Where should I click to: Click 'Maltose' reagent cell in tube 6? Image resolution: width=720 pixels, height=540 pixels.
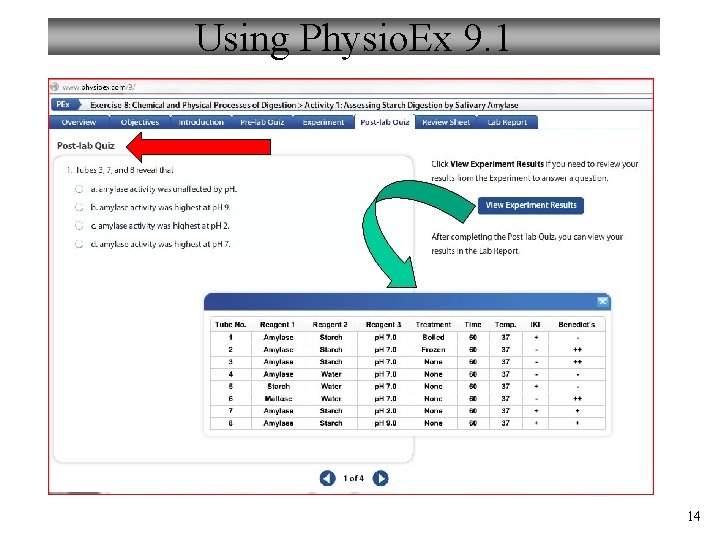(x=278, y=399)
